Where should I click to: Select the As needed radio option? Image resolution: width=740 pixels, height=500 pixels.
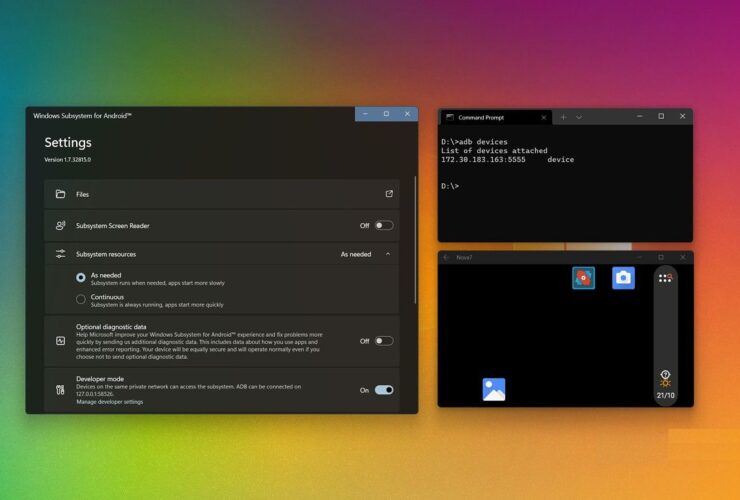click(x=81, y=278)
